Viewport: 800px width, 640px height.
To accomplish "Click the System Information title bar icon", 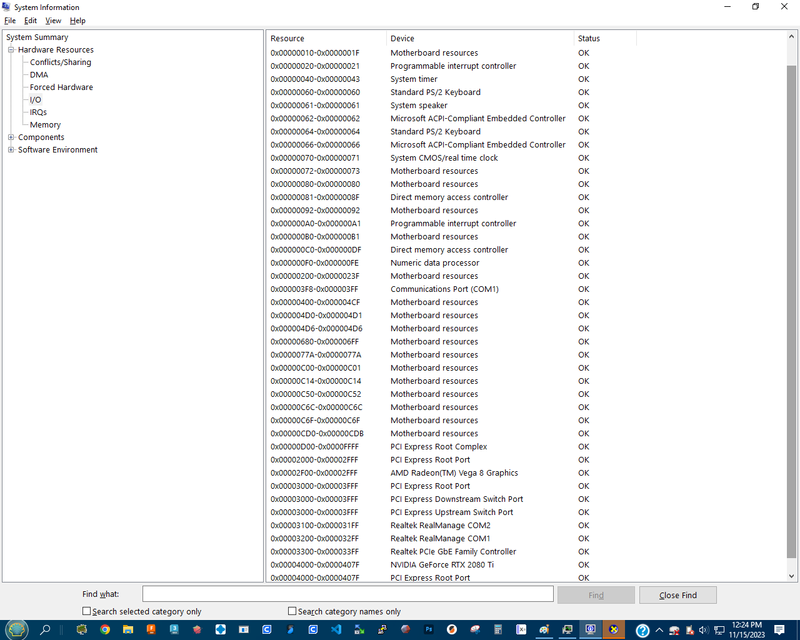I will click(x=6, y=7).
